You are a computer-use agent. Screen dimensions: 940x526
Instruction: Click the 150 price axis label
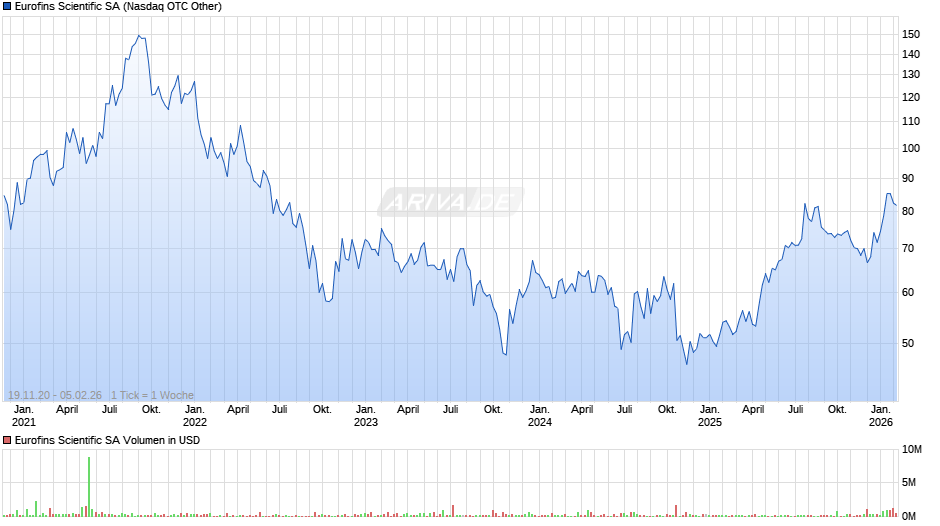[911, 34]
